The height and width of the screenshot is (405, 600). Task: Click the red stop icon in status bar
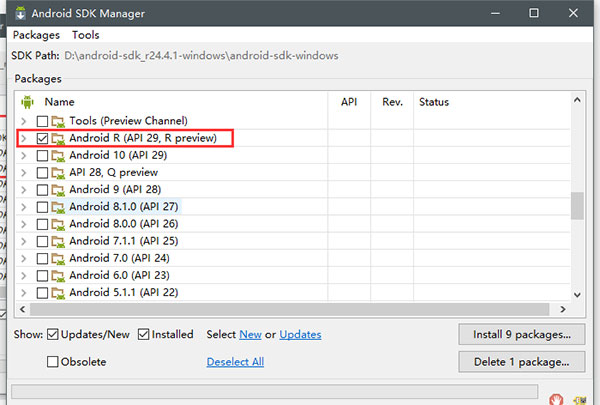pos(557,395)
